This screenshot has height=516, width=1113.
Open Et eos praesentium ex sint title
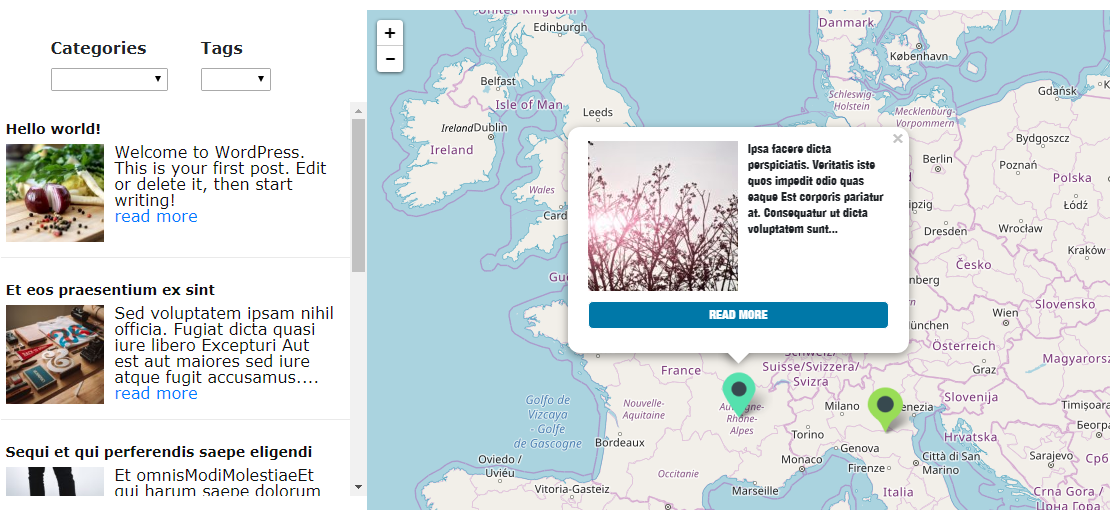pyautogui.click(x=110, y=290)
